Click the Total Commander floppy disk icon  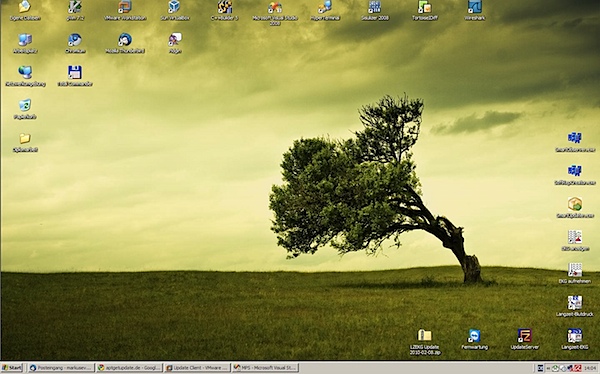[x=75, y=76]
